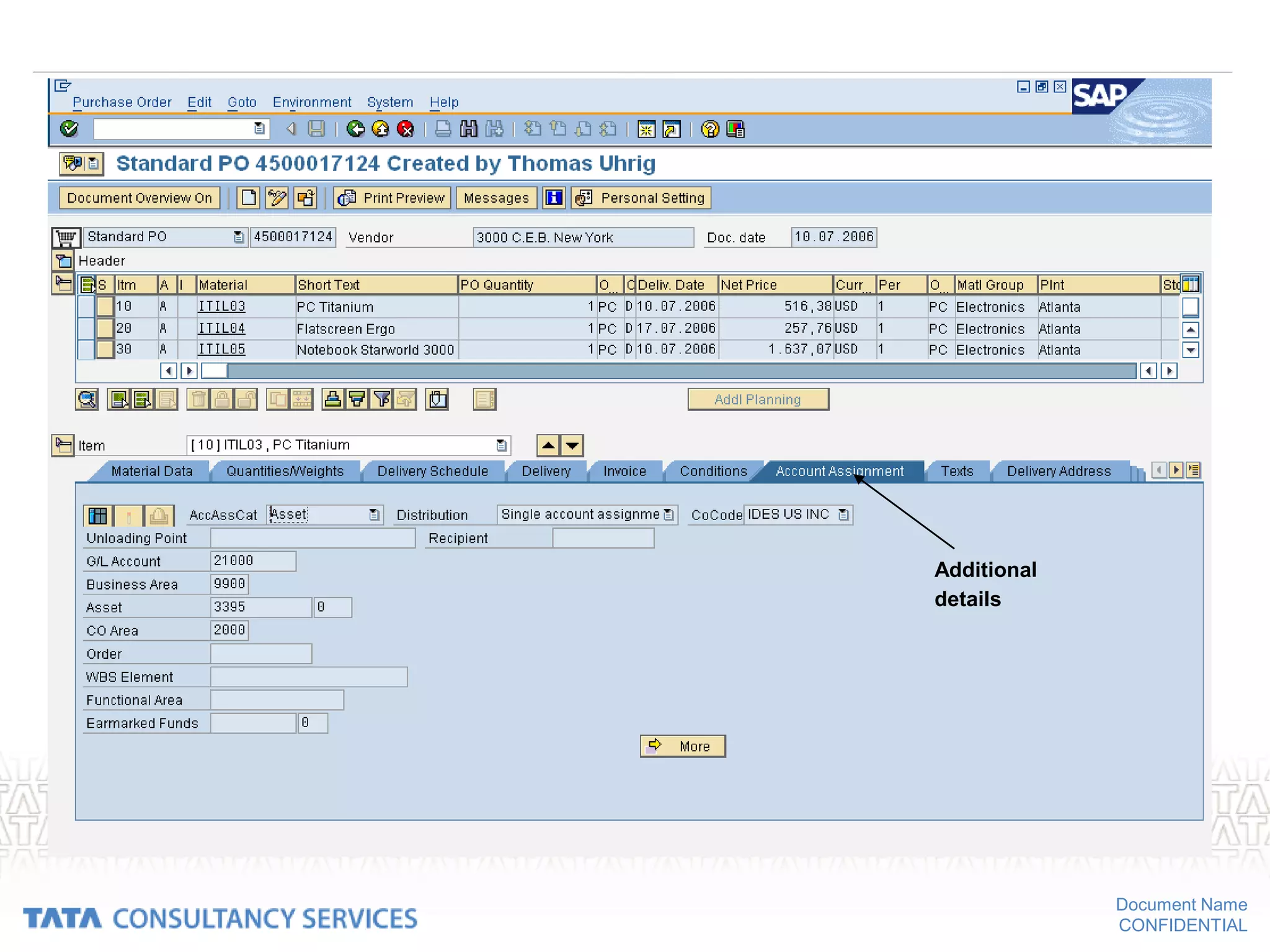Open material link ITIL05

pos(221,350)
